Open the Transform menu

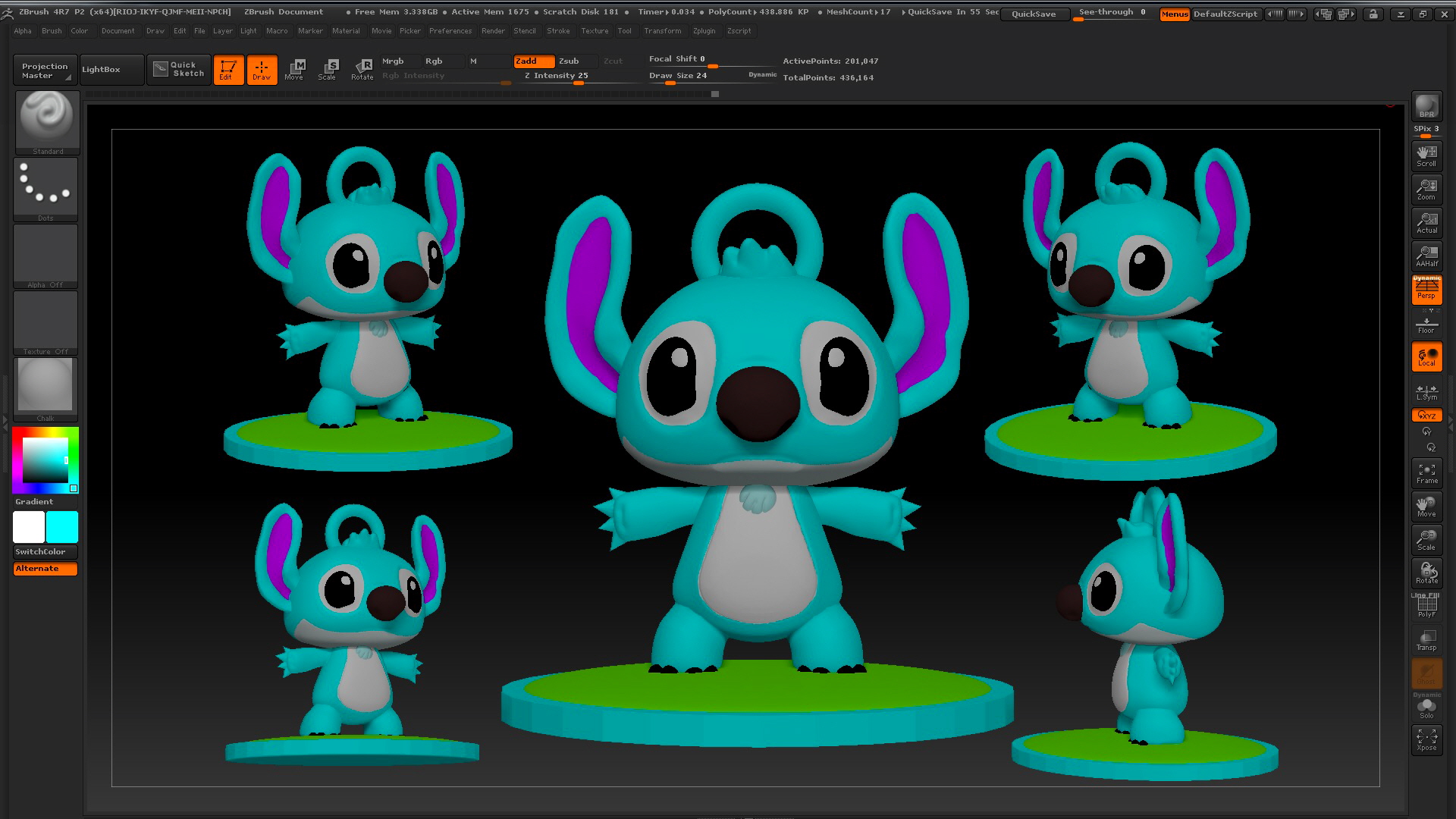point(662,31)
